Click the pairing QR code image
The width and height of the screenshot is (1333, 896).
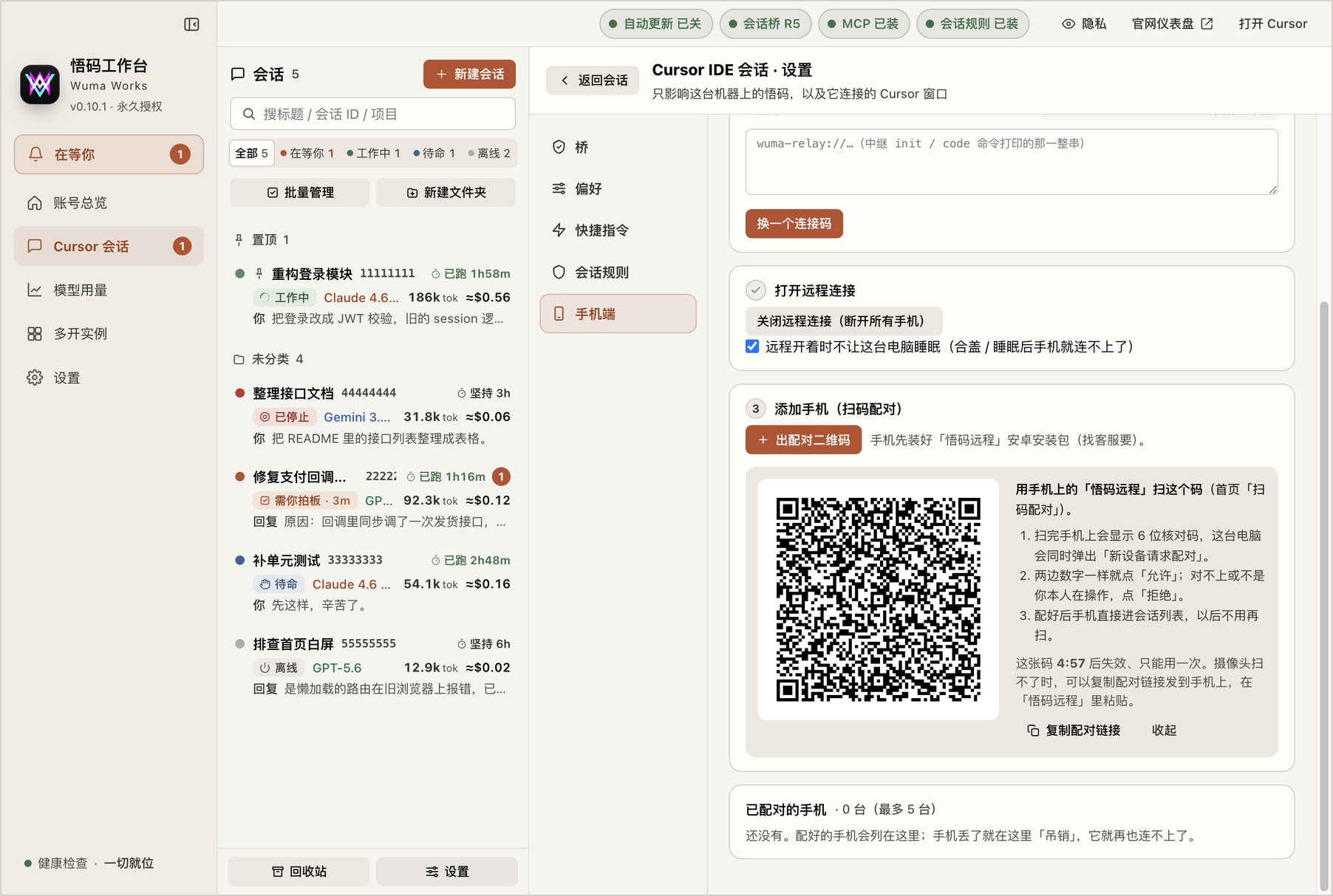(x=878, y=599)
